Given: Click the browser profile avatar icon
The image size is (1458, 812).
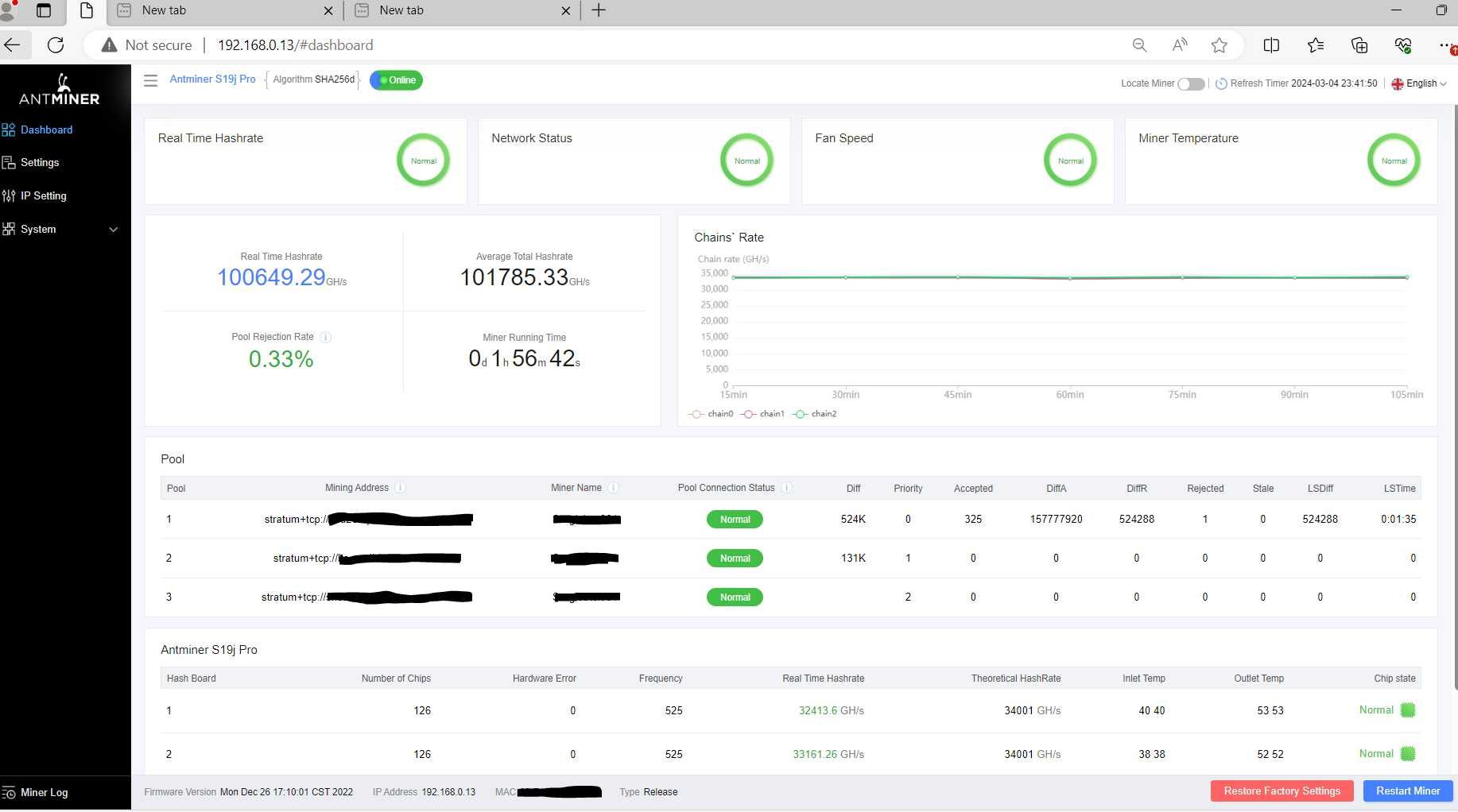Looking at the screenshot, I should (x=8, y=10).
